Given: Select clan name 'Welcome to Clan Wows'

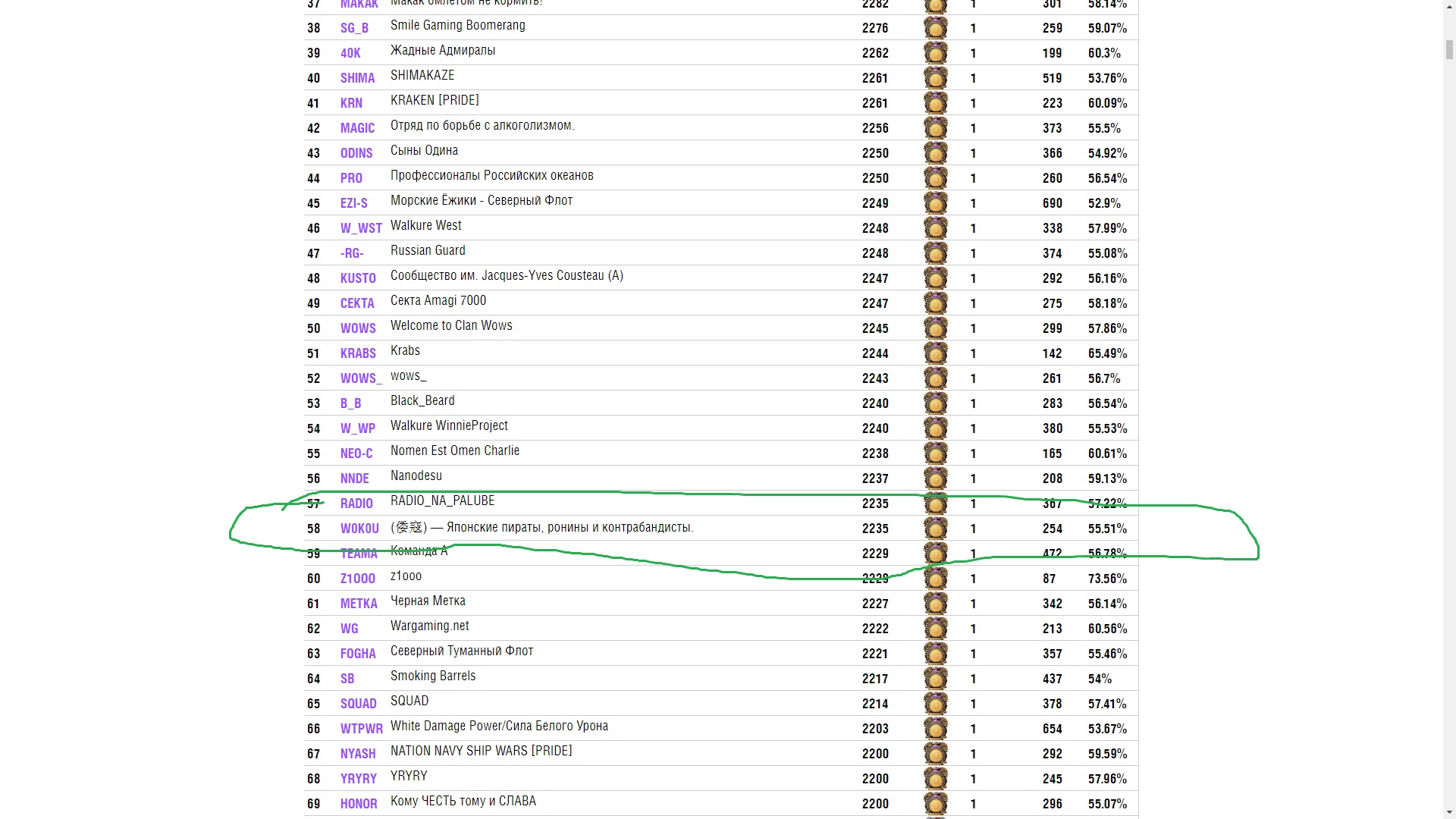Looking at the screenshot, I should click(451, 325).
